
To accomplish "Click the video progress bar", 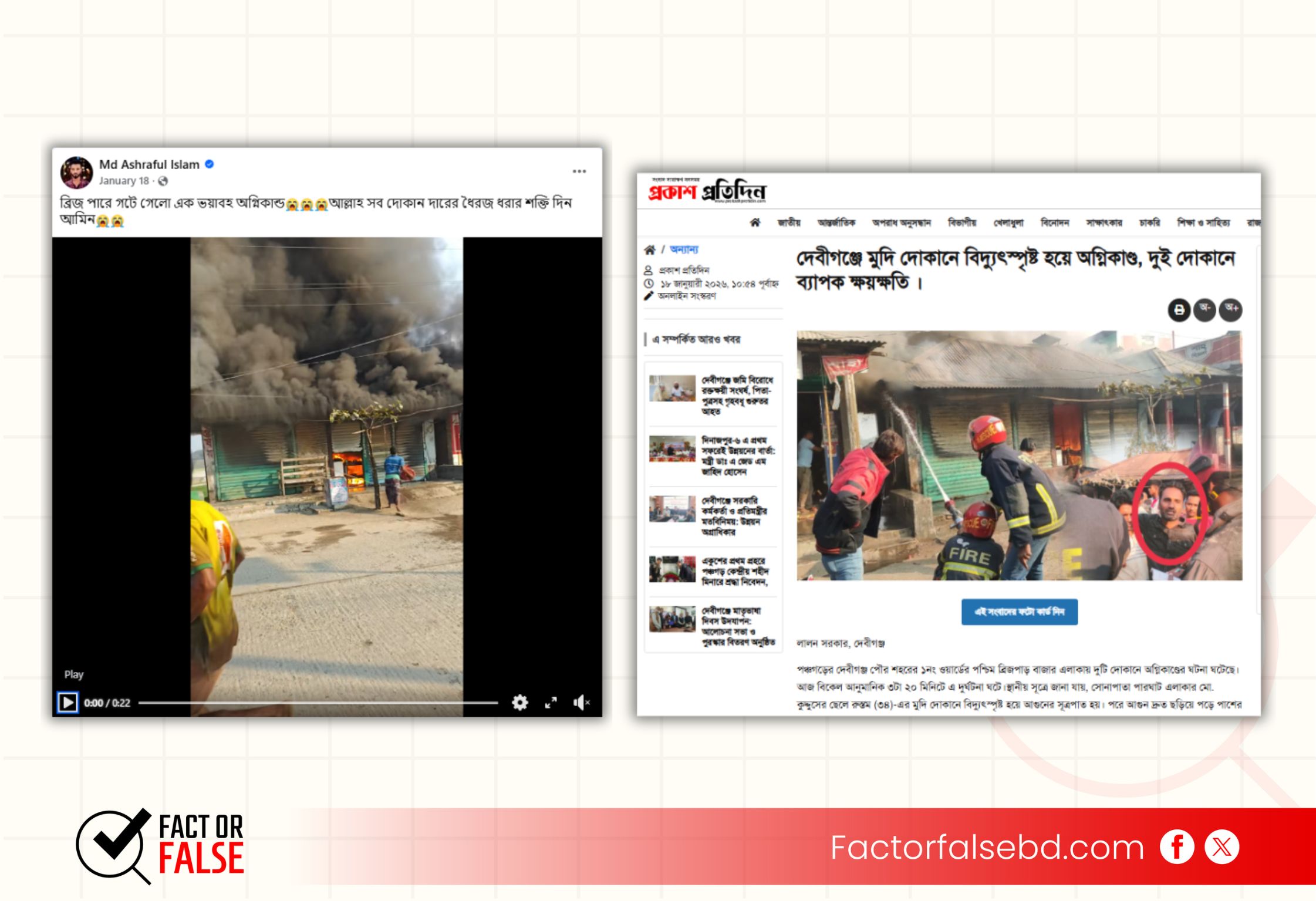I will click(x=318, y=702).
